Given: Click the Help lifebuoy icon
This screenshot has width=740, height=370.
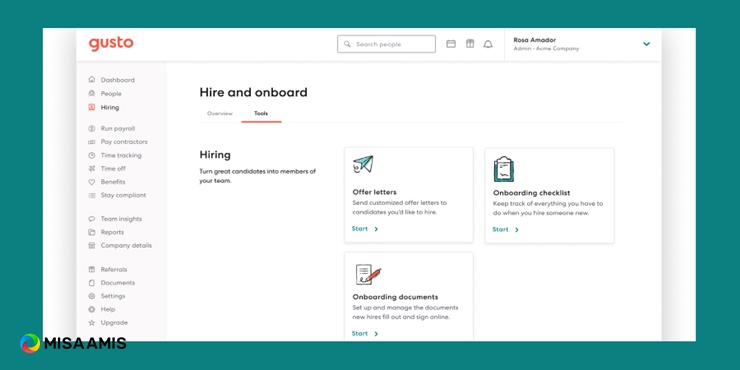Looking at the screenshot, I should coord(92,309).
